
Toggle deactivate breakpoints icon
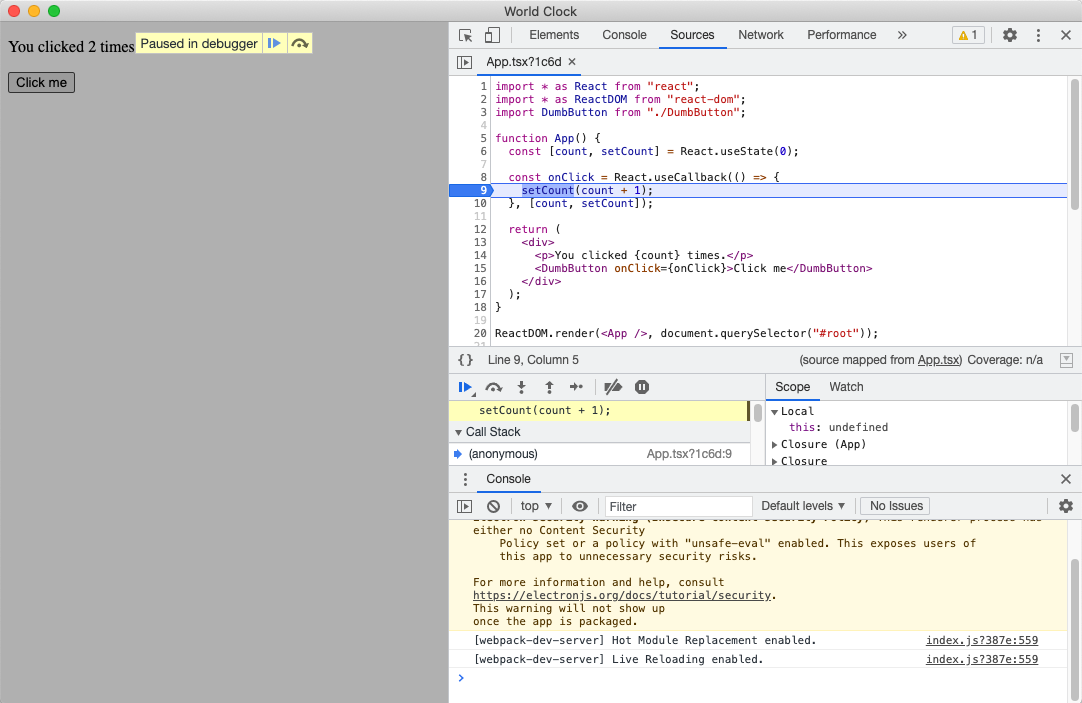tap(614, 387)
